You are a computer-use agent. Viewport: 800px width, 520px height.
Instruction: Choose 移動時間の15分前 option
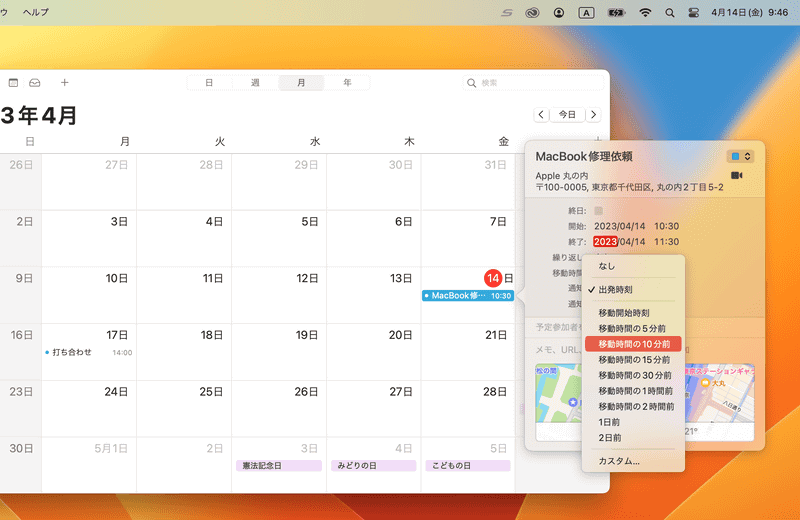[633, 360]
